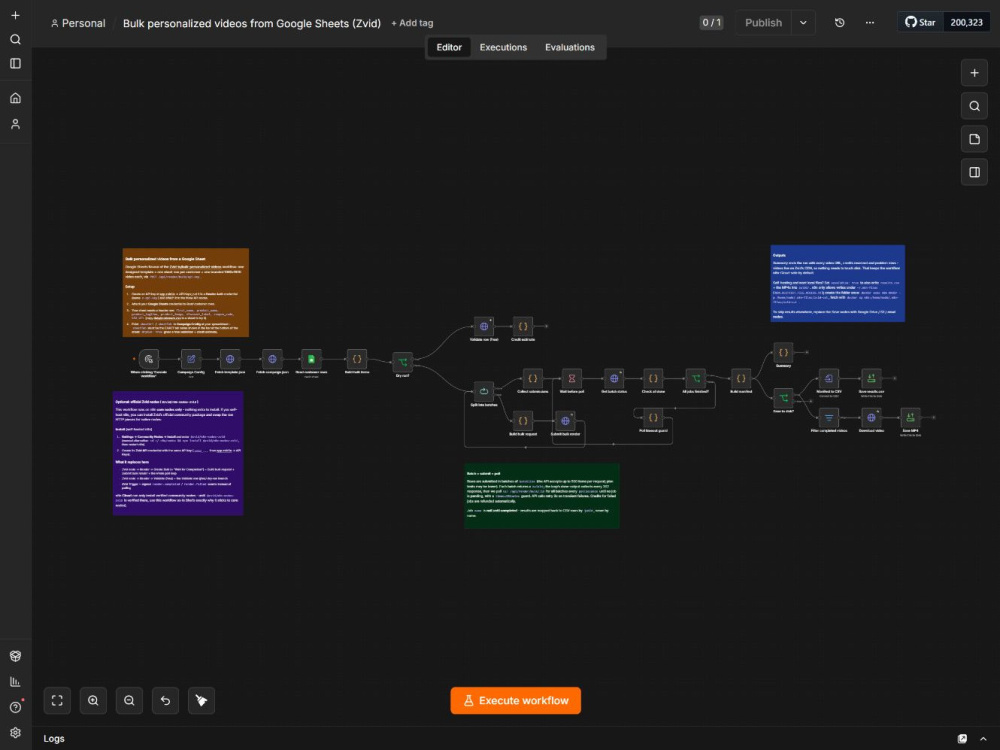Star the project on GitHub

tap(920, 22)
